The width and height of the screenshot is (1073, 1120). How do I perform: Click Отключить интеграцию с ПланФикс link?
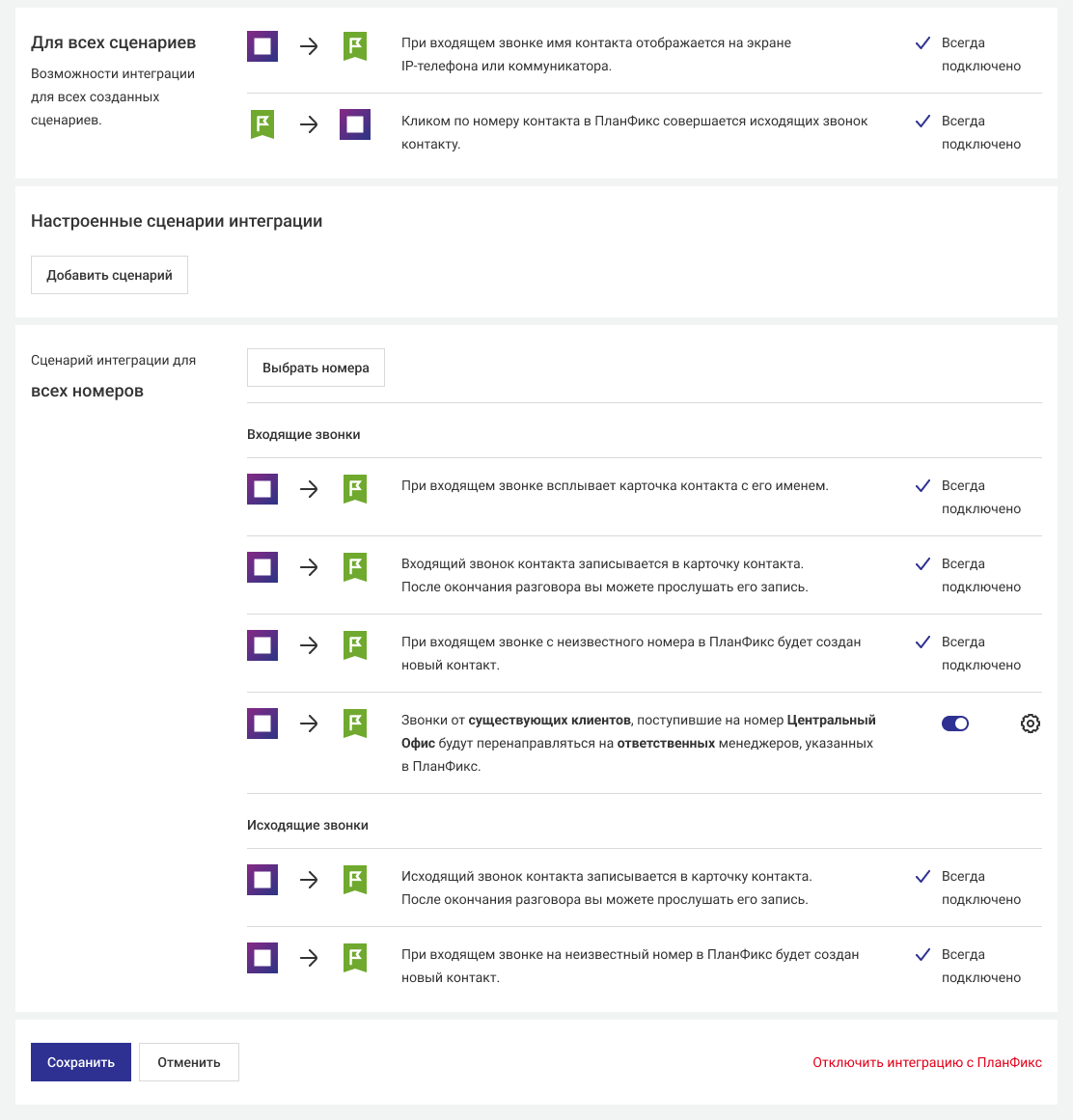click(926, 1062)
